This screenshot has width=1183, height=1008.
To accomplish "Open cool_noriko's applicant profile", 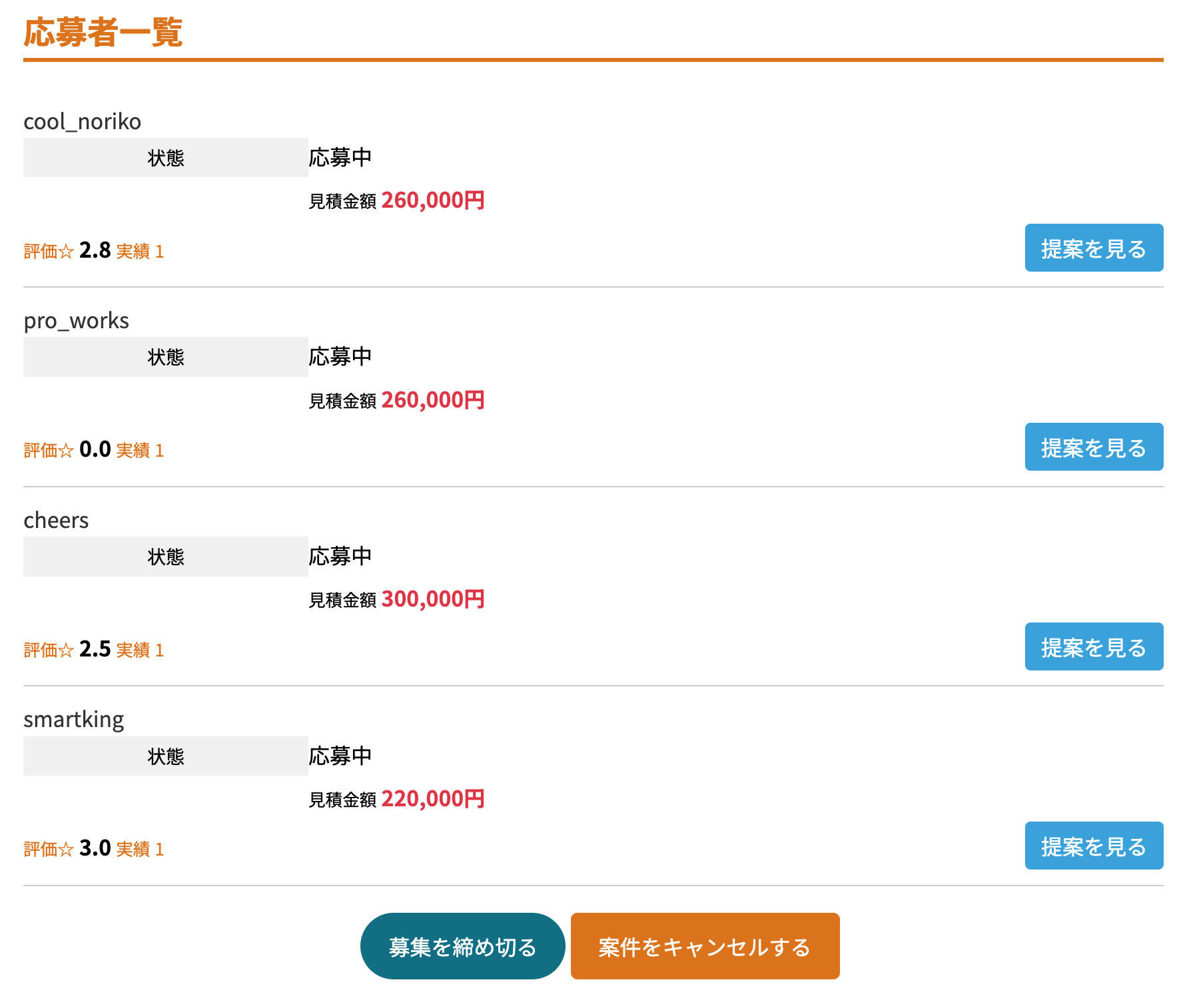I will (82, 122).
